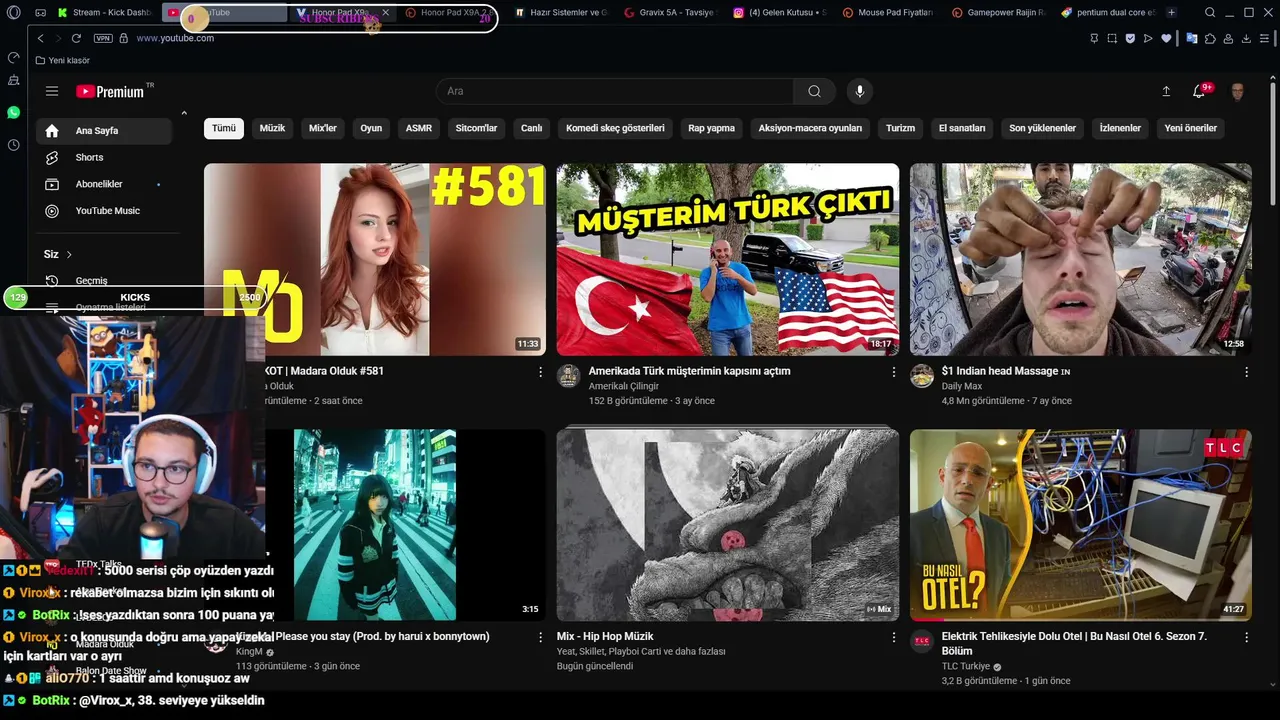Switch to Gamepower Raijin tab

(x=998, y=13)
